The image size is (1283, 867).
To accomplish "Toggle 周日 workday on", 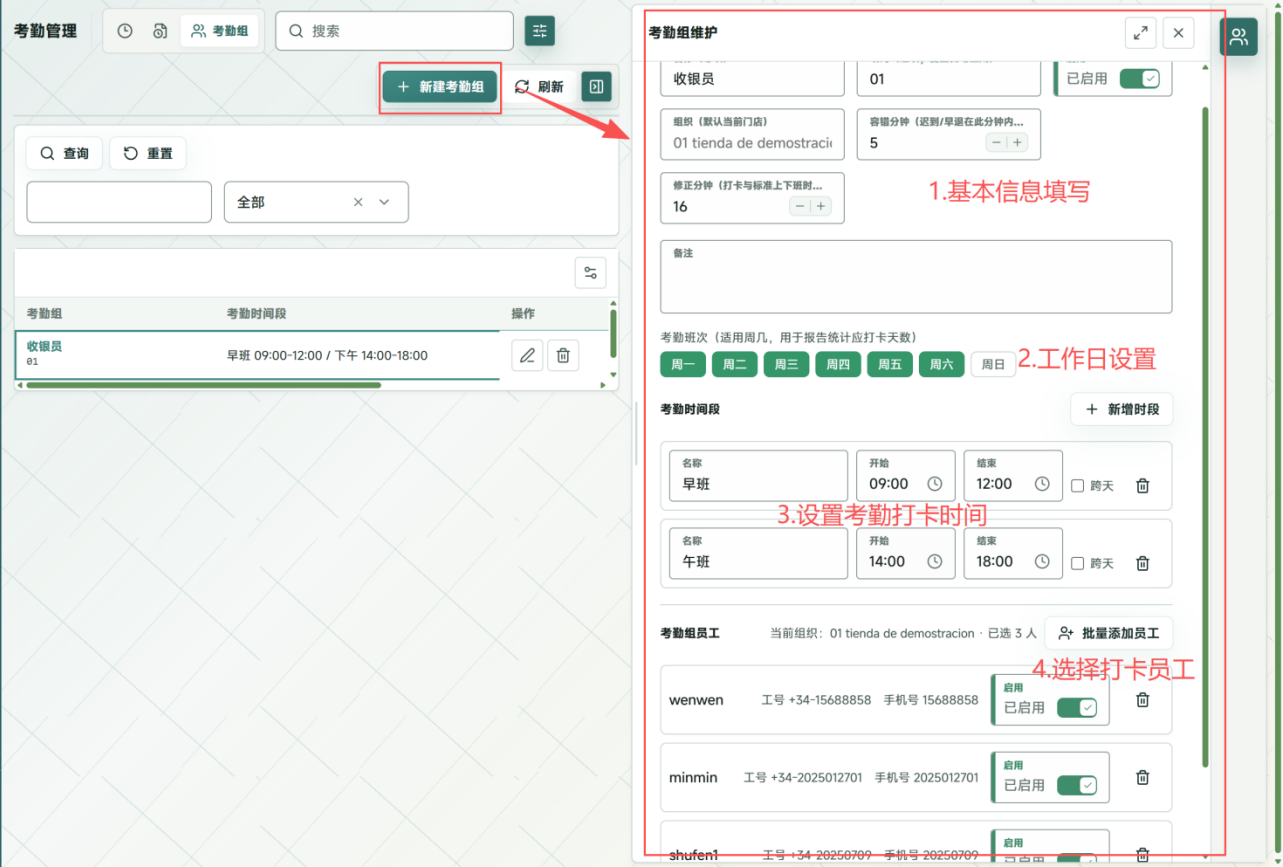I will [x=993, y=364].
